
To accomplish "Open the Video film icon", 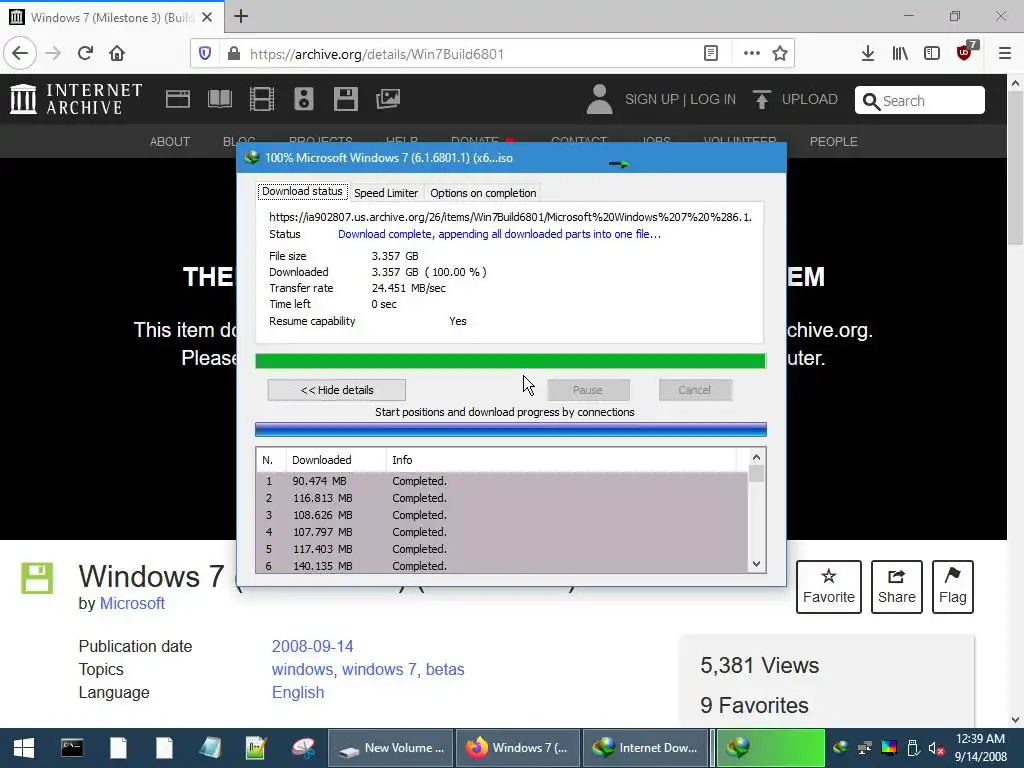I will (262, 99).
